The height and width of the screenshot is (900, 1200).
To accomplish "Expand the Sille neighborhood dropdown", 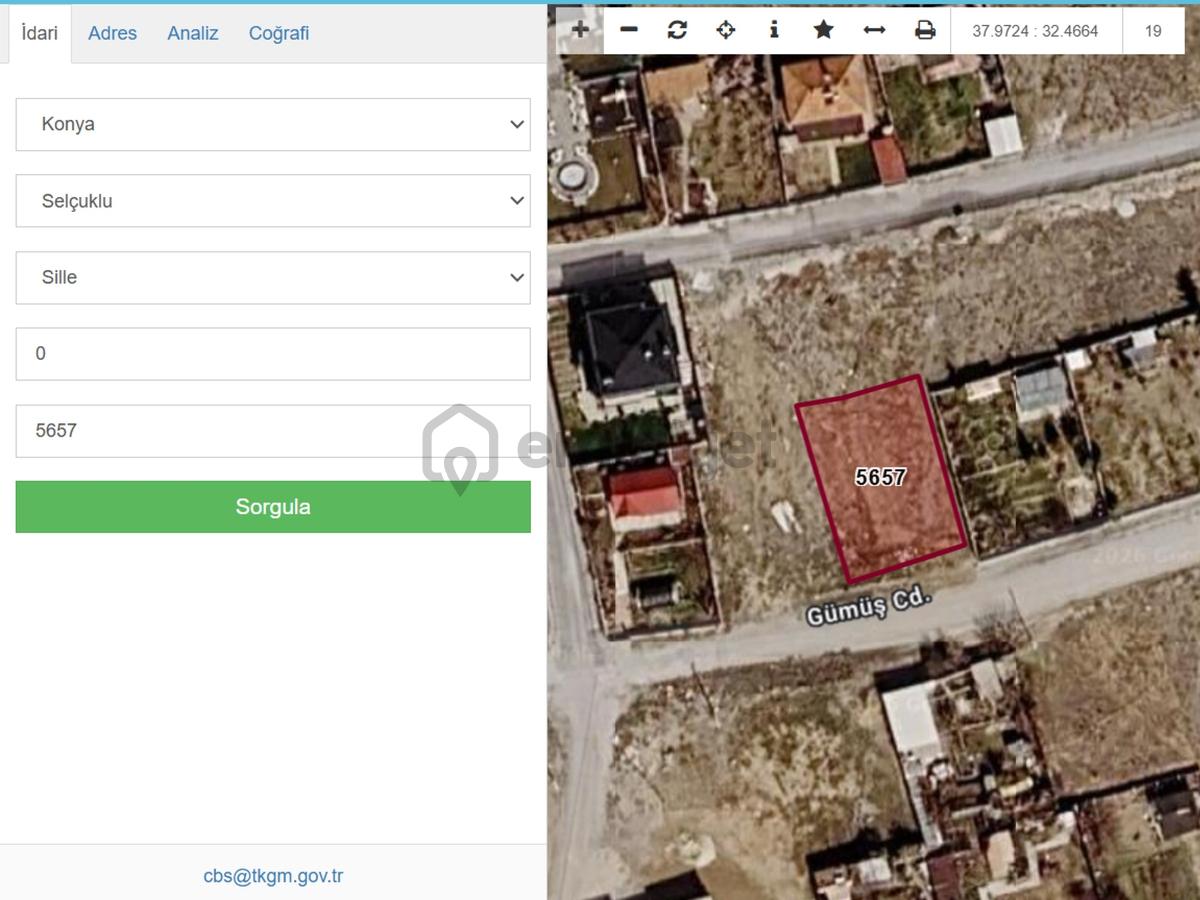I will tap(273, 278).
